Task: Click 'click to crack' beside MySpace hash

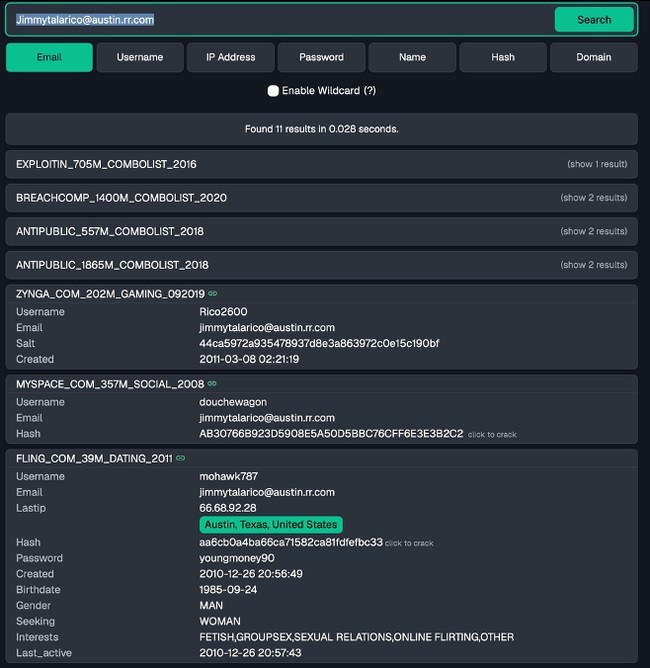Action: pyautogui.click(x=492, y=435)
